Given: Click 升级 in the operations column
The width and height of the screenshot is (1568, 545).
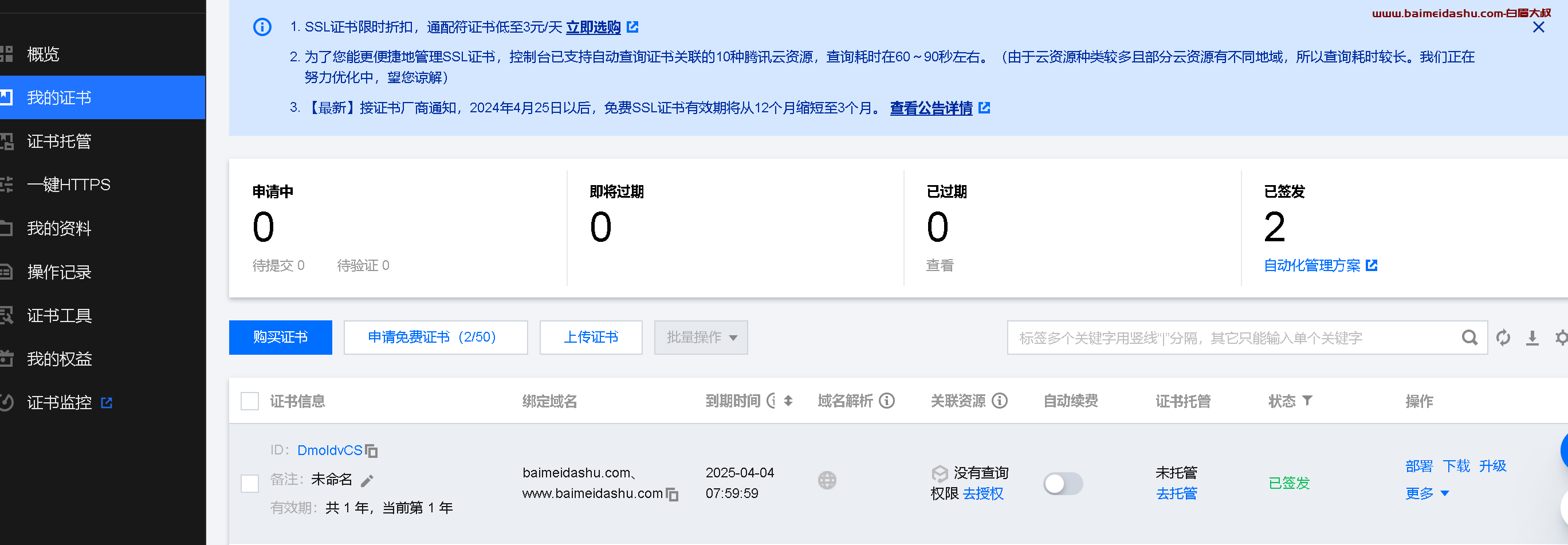Looking at the screenshot, I should pyautogui.click(x=1492, y=466).
